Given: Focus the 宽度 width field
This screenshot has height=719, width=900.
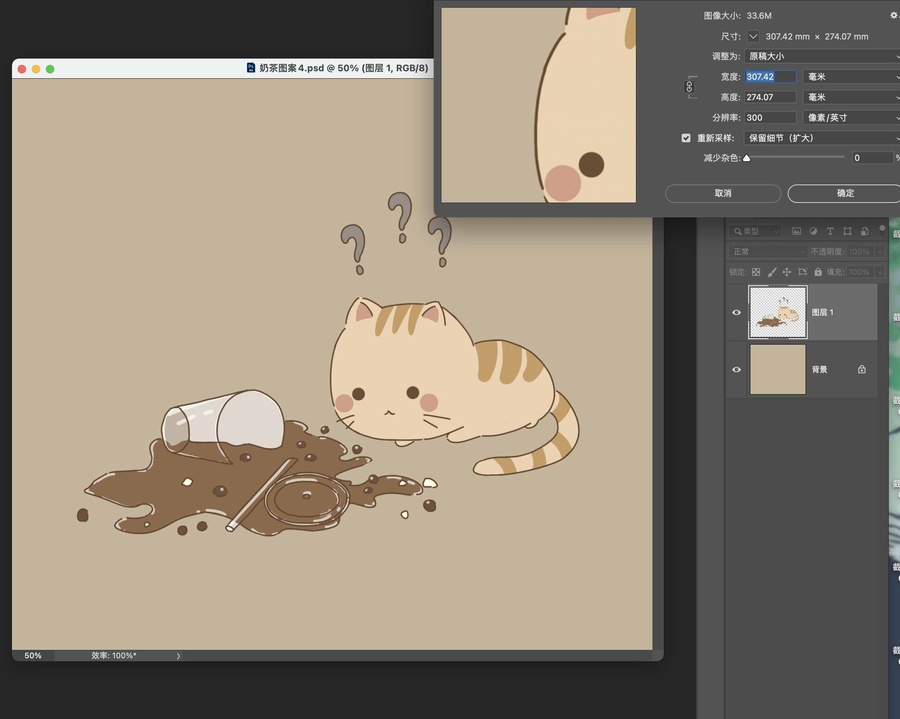Looking at the screenshot, I should 770,77.
